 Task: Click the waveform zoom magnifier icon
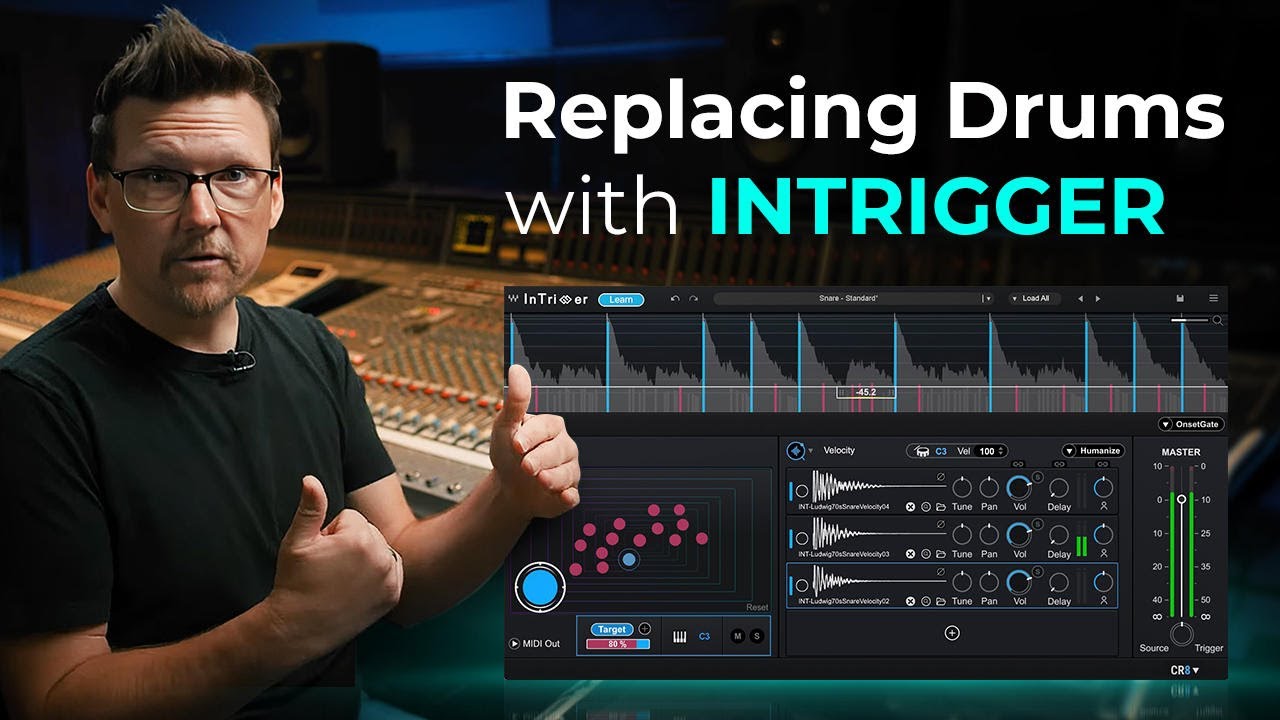pyautogui.click(x=1217, y=321)
